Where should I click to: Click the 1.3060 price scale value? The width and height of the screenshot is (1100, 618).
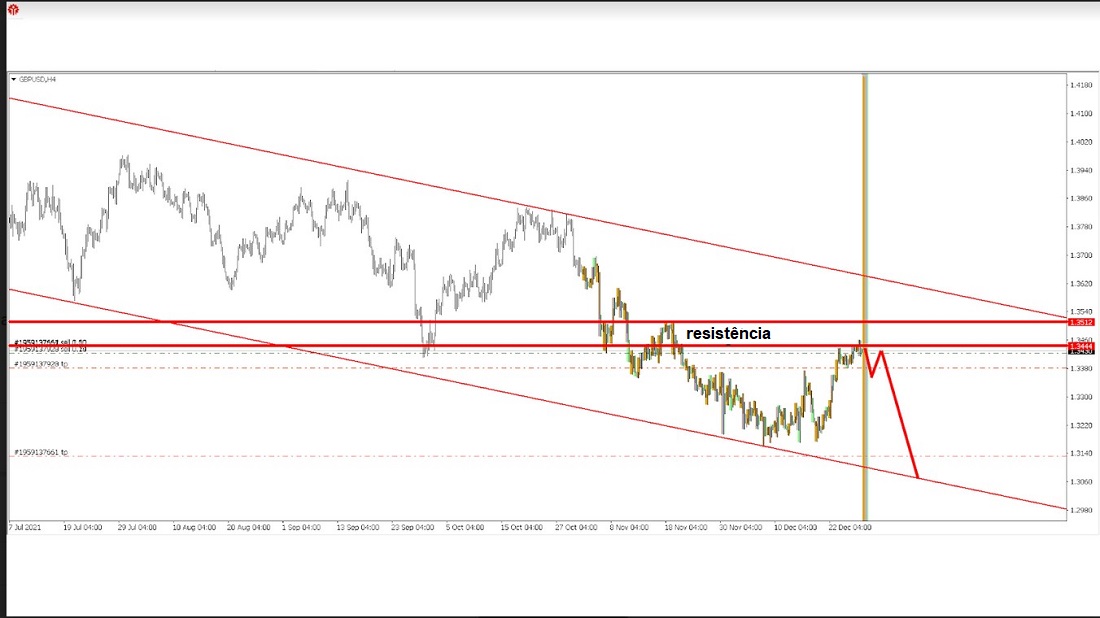pos(1081,481)
